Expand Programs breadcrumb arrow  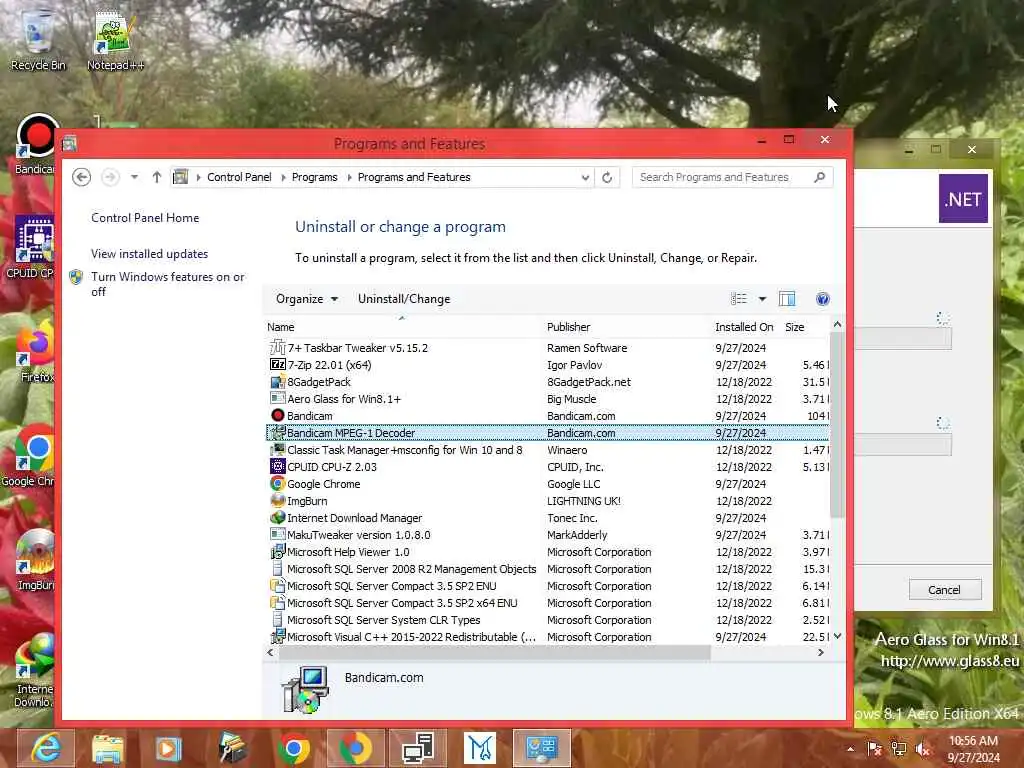point(348,177)
